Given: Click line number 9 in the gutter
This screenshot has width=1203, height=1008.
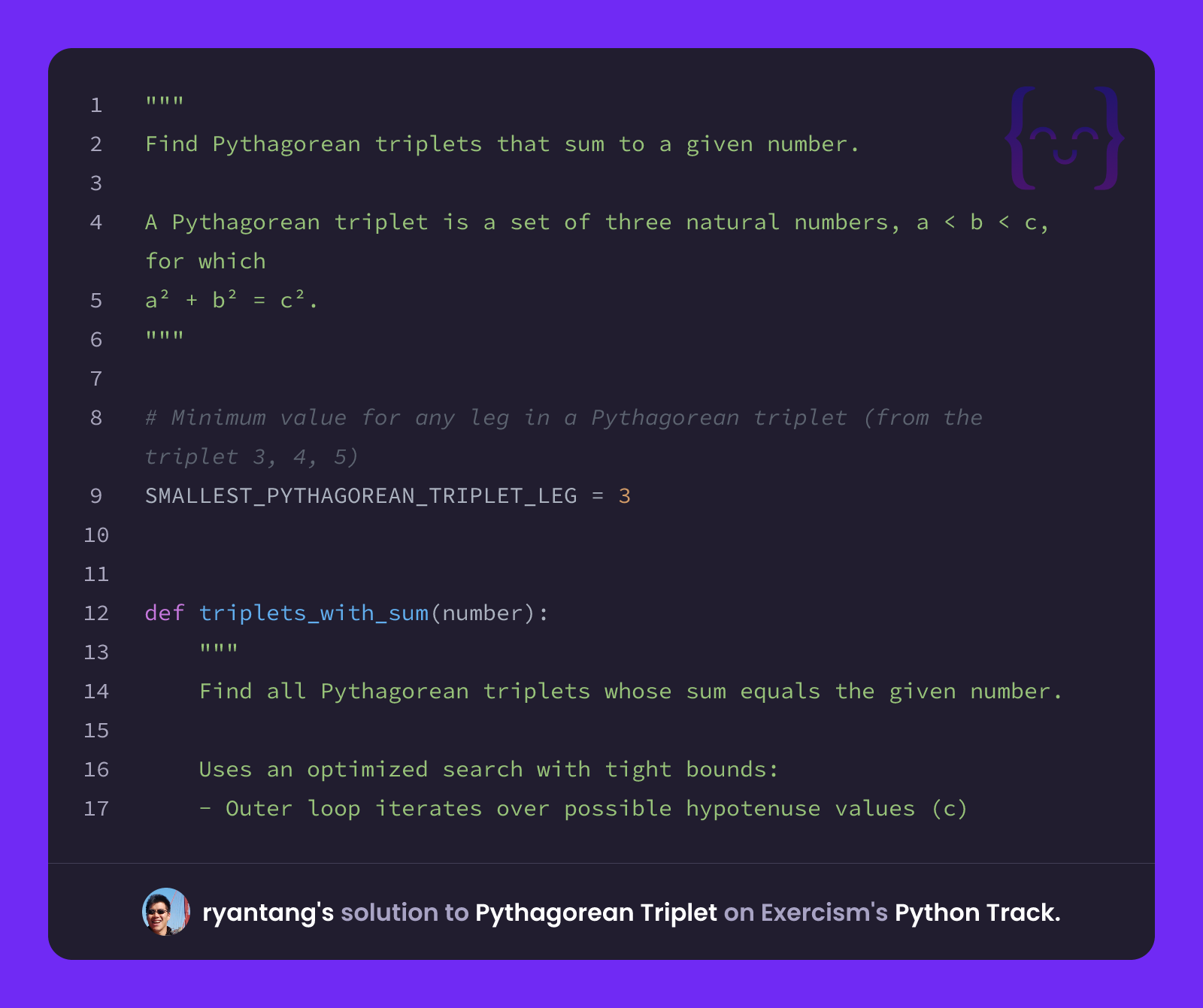Looking at the screenshot, I should click(x=96, y=496).
